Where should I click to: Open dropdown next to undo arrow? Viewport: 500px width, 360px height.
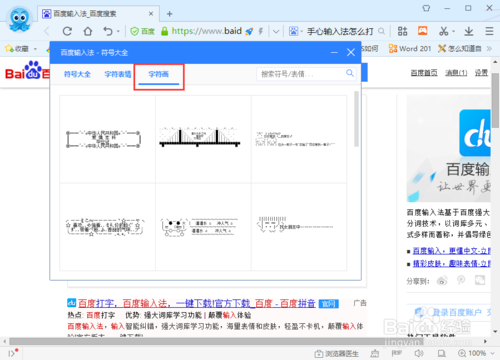coord(118,32)
